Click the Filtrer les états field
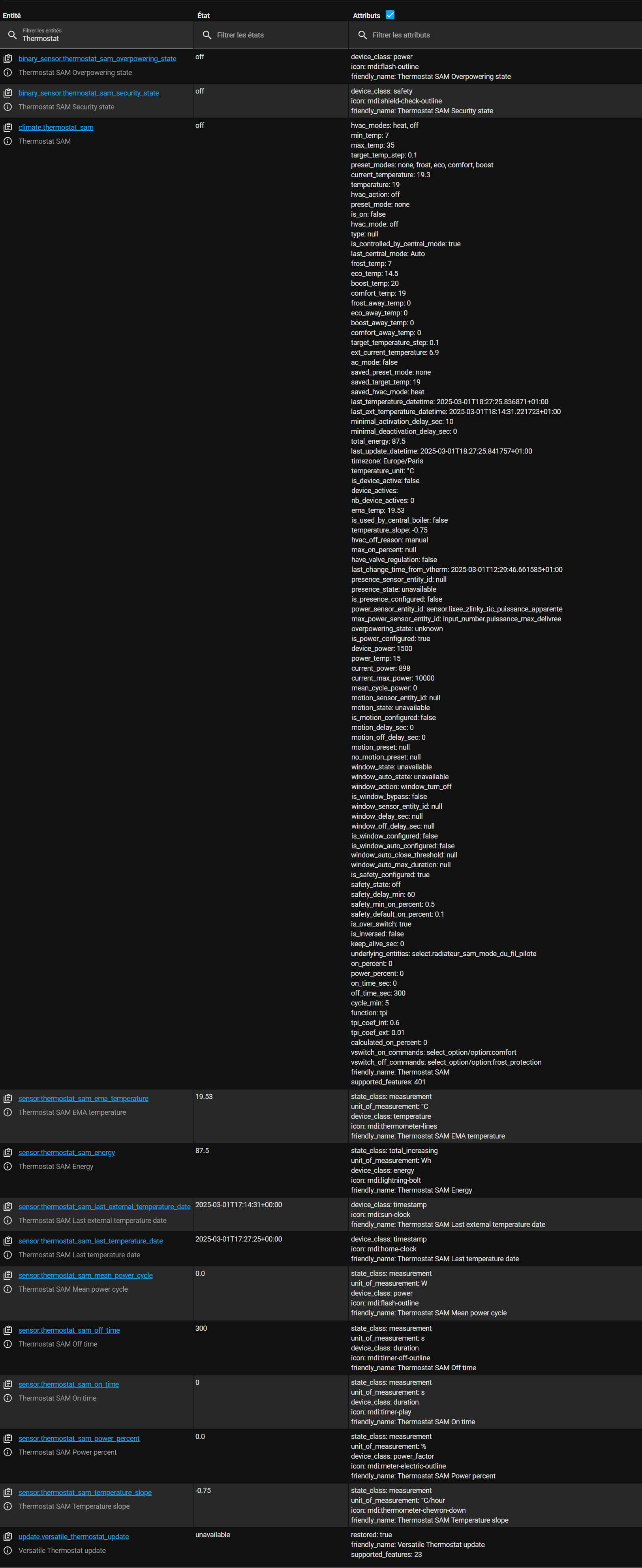This screenshot has width=642, height=1568. (x=271, y=35)
